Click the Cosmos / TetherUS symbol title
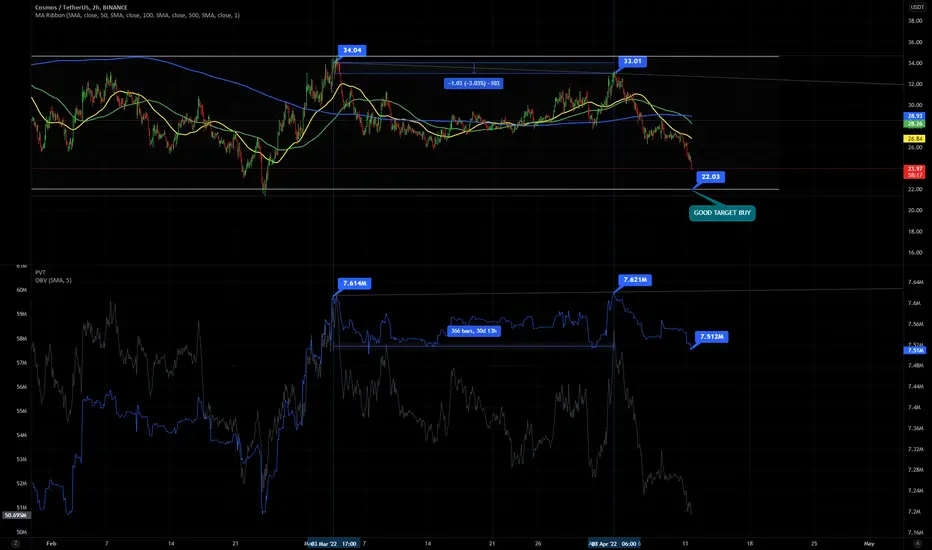This screenshot has height=550, width=932. (81, 8)
